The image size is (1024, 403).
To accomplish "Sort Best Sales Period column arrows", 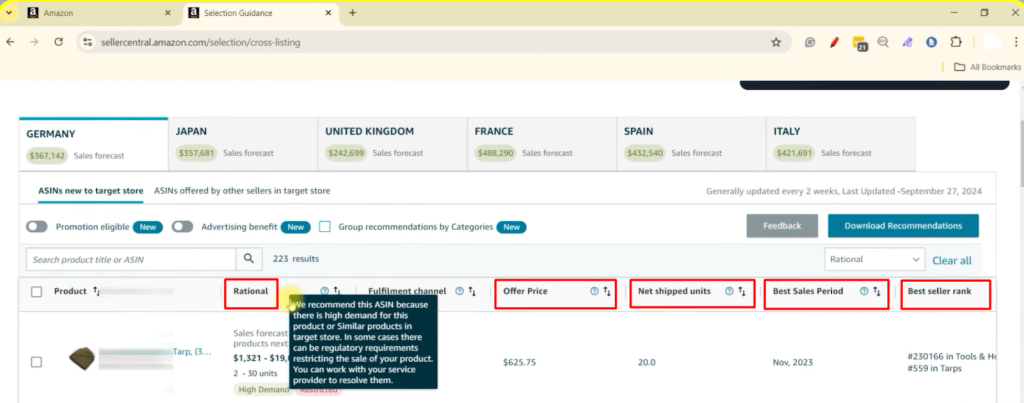I will [876, 291].
